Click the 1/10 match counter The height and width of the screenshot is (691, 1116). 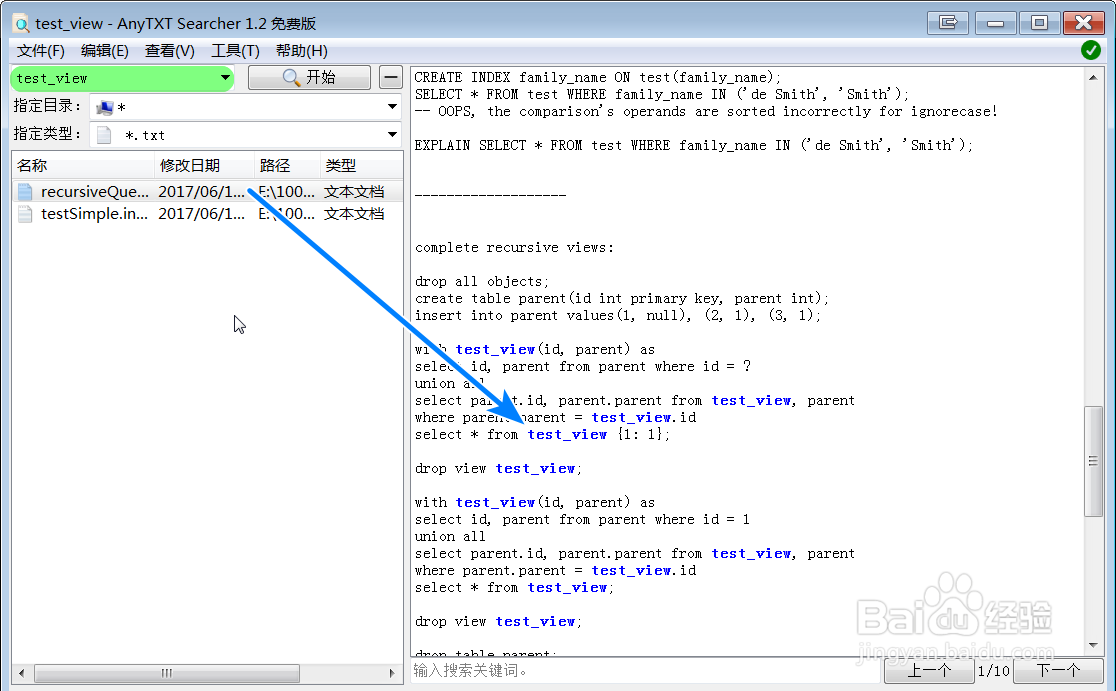point(994,671)
